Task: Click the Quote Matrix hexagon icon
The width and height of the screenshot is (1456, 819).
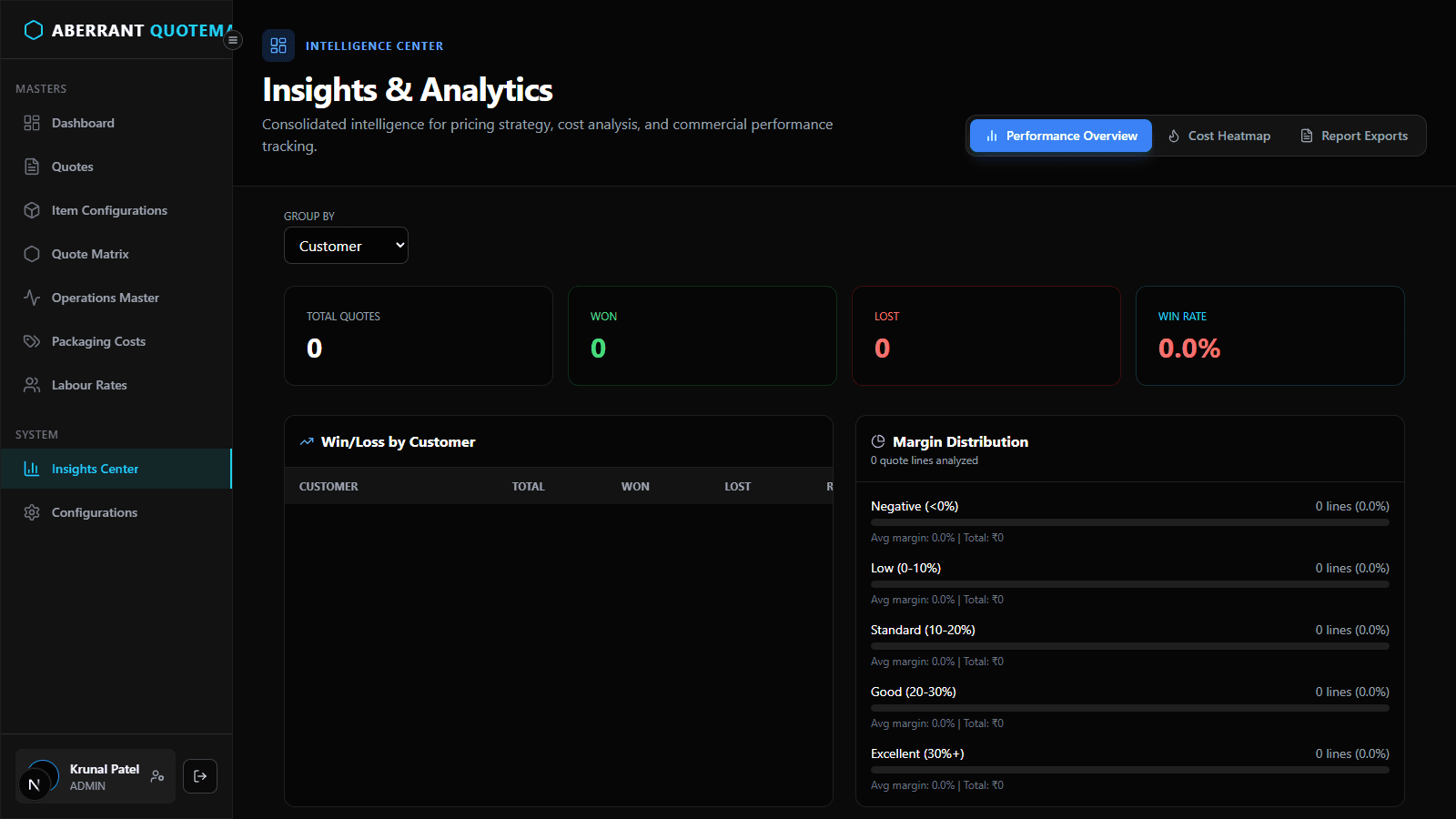Action: click(32, 254)
